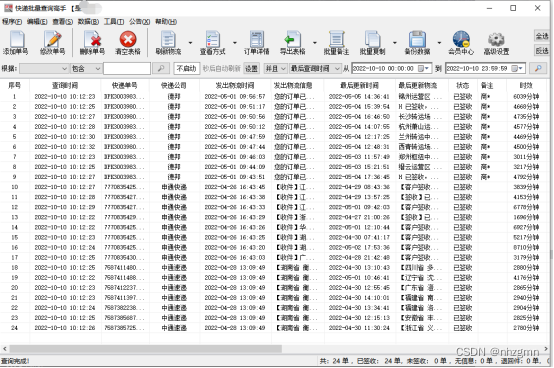This screenshot has height=368, width=554.
Task: Click the magnifier button beside the keyword field
Action: click(161, 68)
